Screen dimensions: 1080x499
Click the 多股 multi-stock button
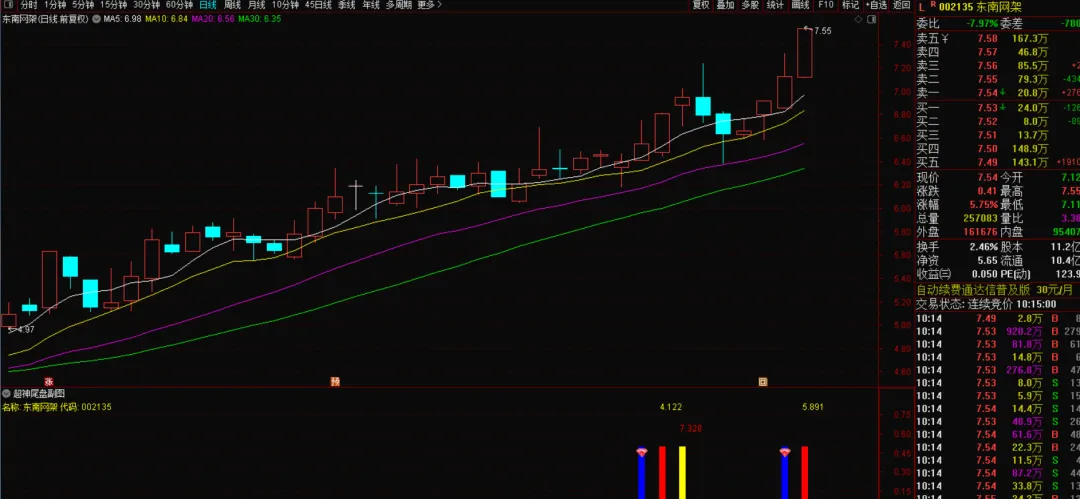coord(750,5)
